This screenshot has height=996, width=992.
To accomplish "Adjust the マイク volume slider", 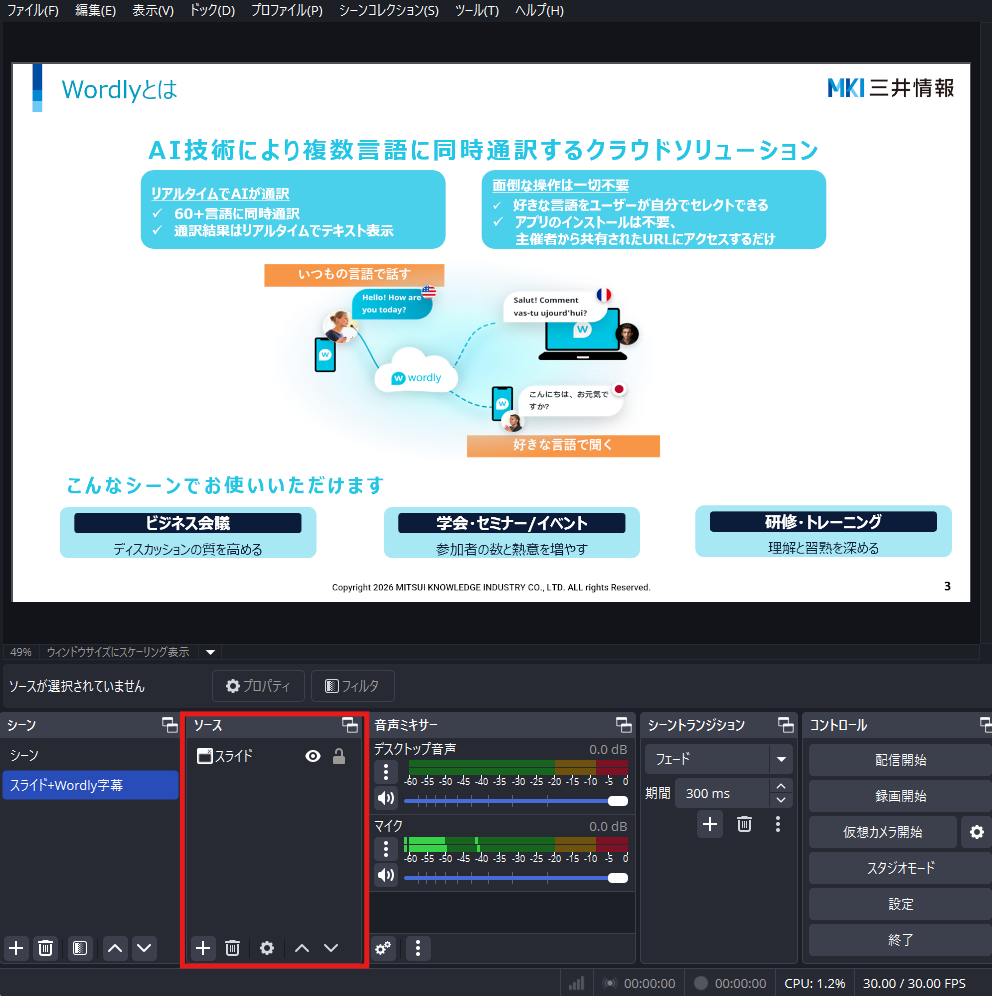I will pos(617,877).
